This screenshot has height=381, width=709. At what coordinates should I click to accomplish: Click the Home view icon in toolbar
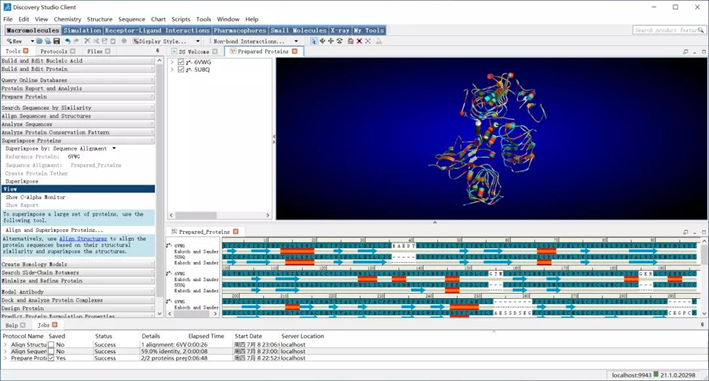350,41
